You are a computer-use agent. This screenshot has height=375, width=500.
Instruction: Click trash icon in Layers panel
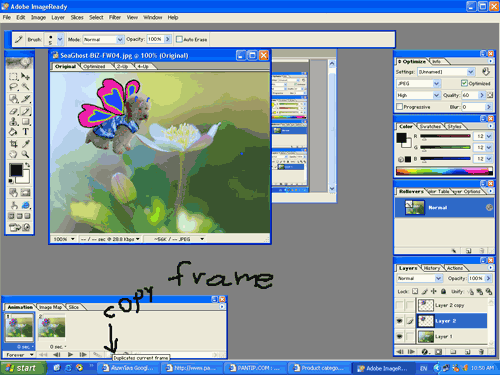pos(481,352)
